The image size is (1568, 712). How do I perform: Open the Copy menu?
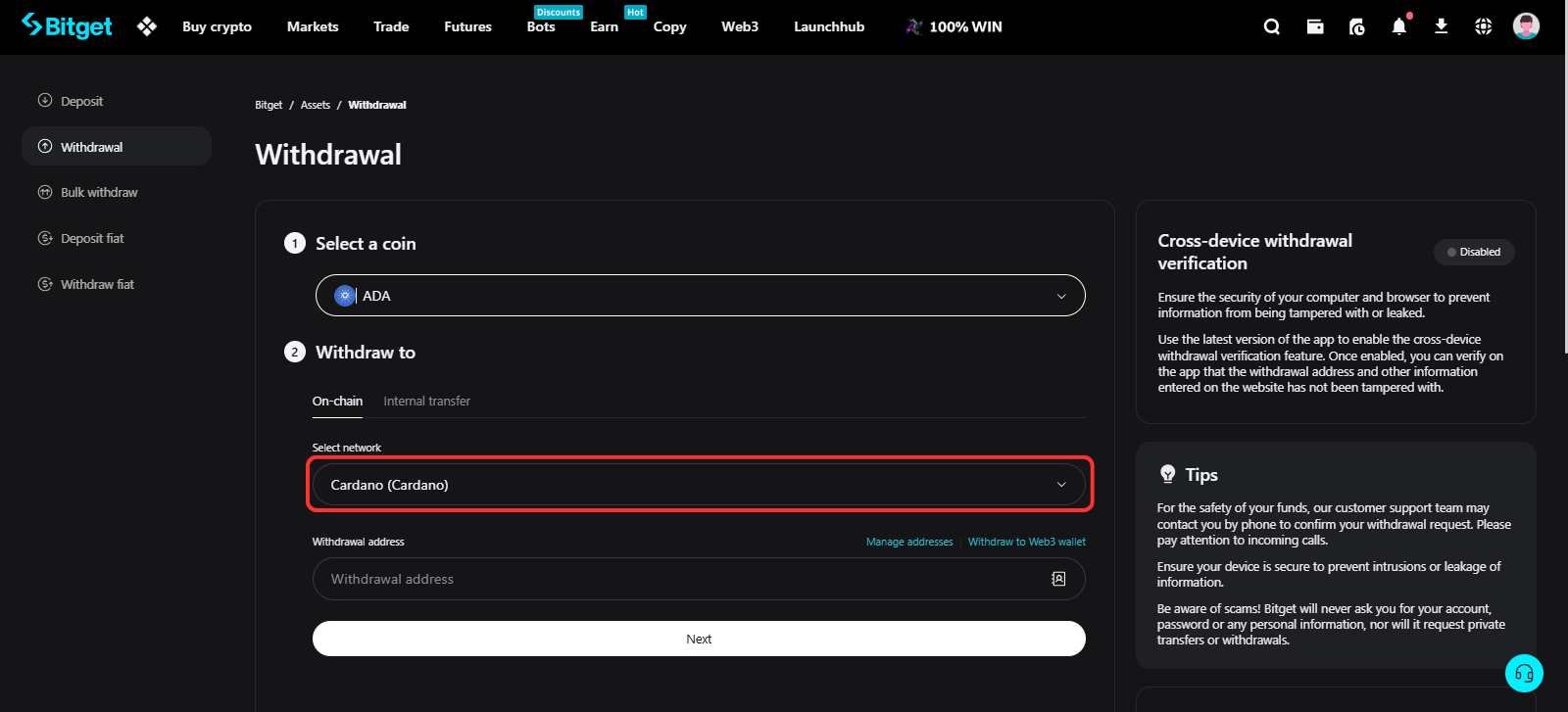tap(669, 26)
